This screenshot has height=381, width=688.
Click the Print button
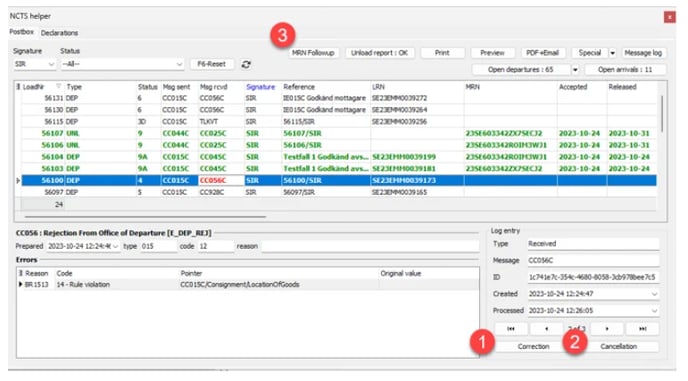442,53
